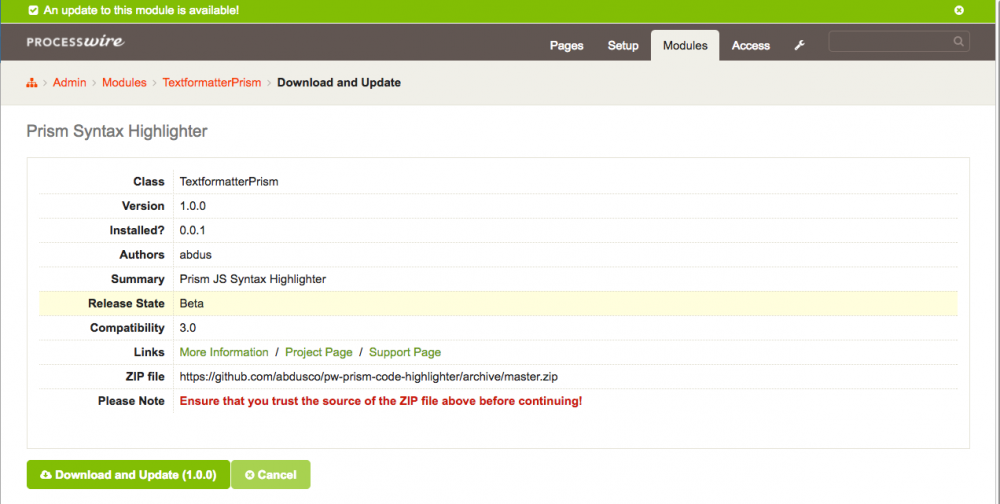Click the cloud icon on Download and Update
Screen dimensions: 1000x504
click(x=45, y=475)
